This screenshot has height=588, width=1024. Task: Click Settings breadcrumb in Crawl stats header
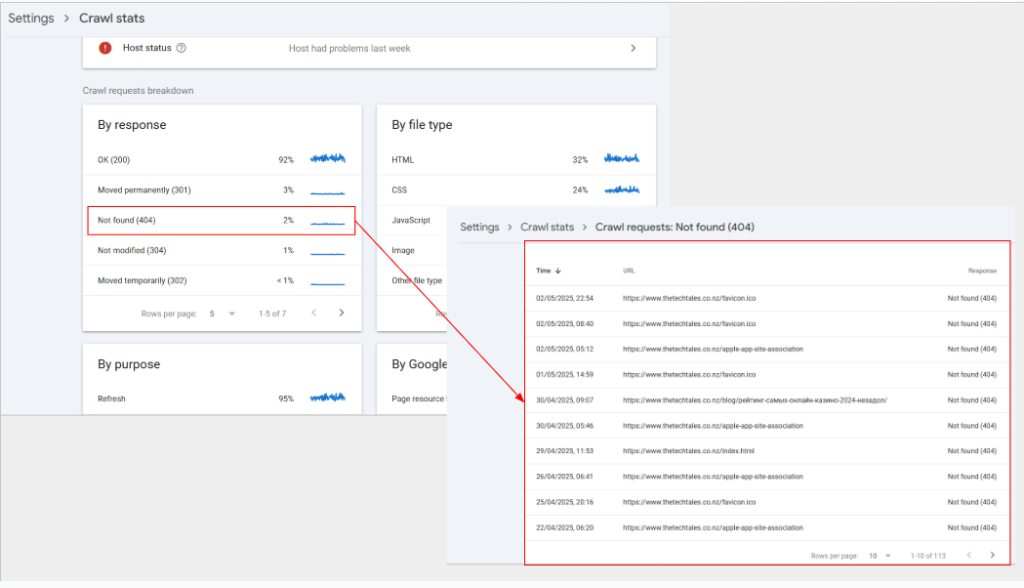pos(31,18)
